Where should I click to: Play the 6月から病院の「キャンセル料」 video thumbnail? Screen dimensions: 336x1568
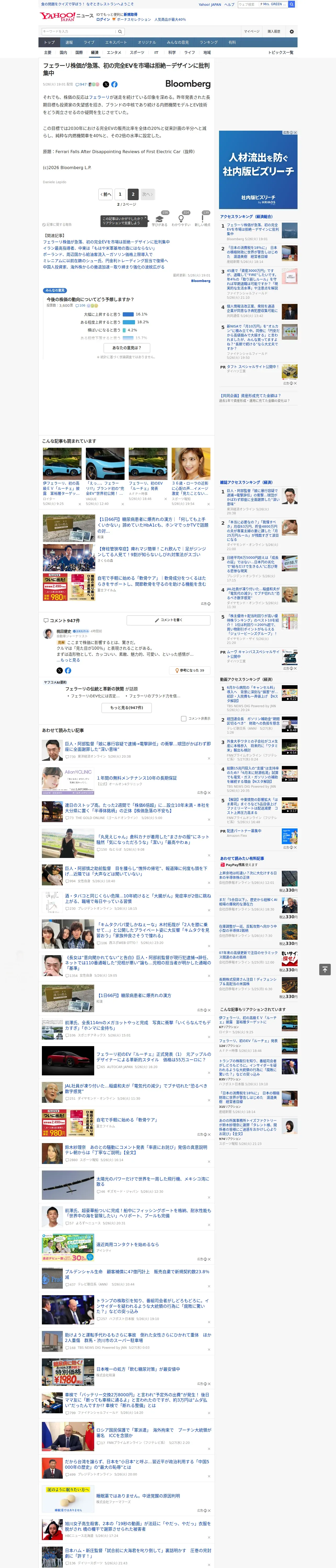tap(290, 693)
